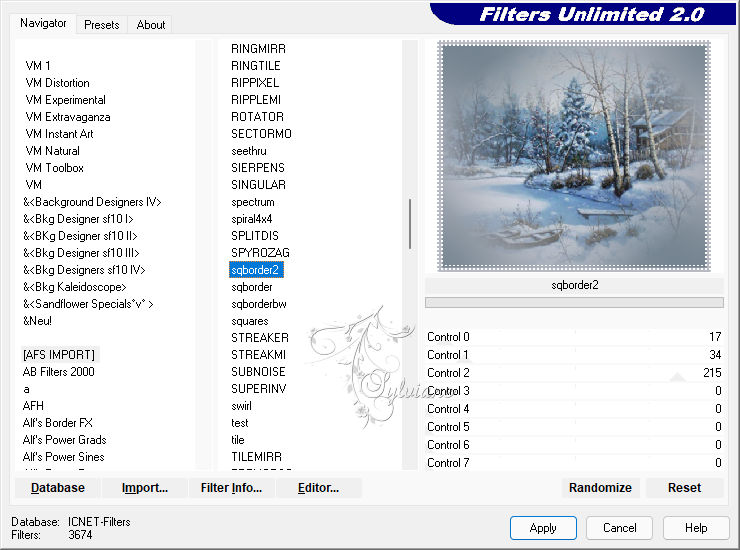Open the About tab
Viewport: 740px width, 550px height.
pyautogui.click(x=151, y=25)
